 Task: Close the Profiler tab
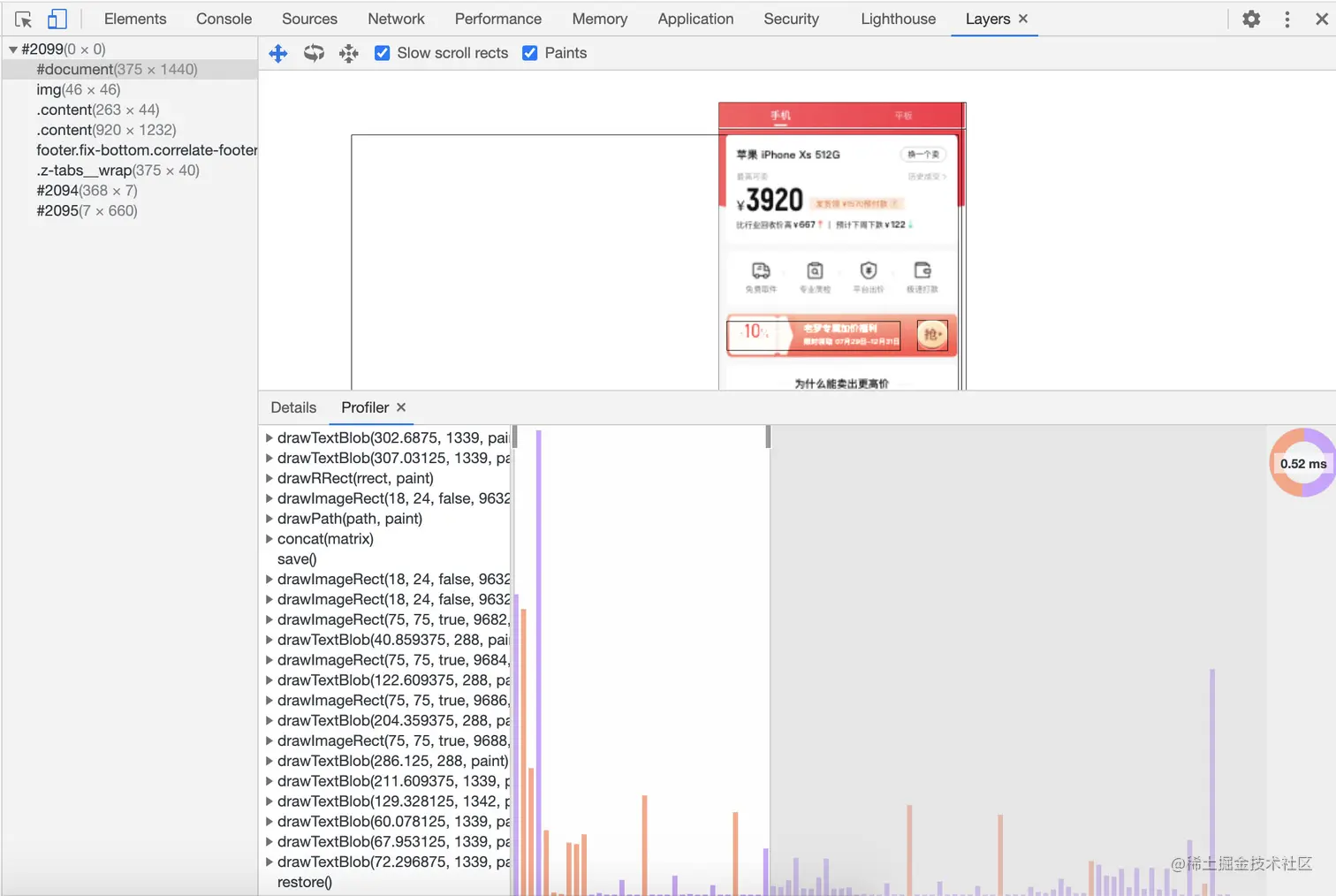click(401, 407)
